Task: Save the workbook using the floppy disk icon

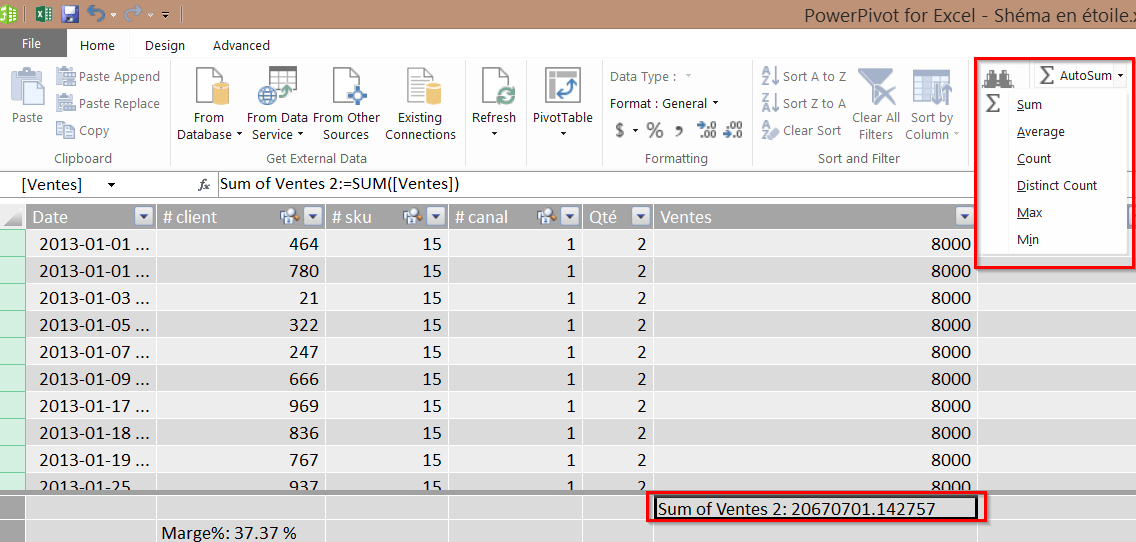Action: point(70,14)
